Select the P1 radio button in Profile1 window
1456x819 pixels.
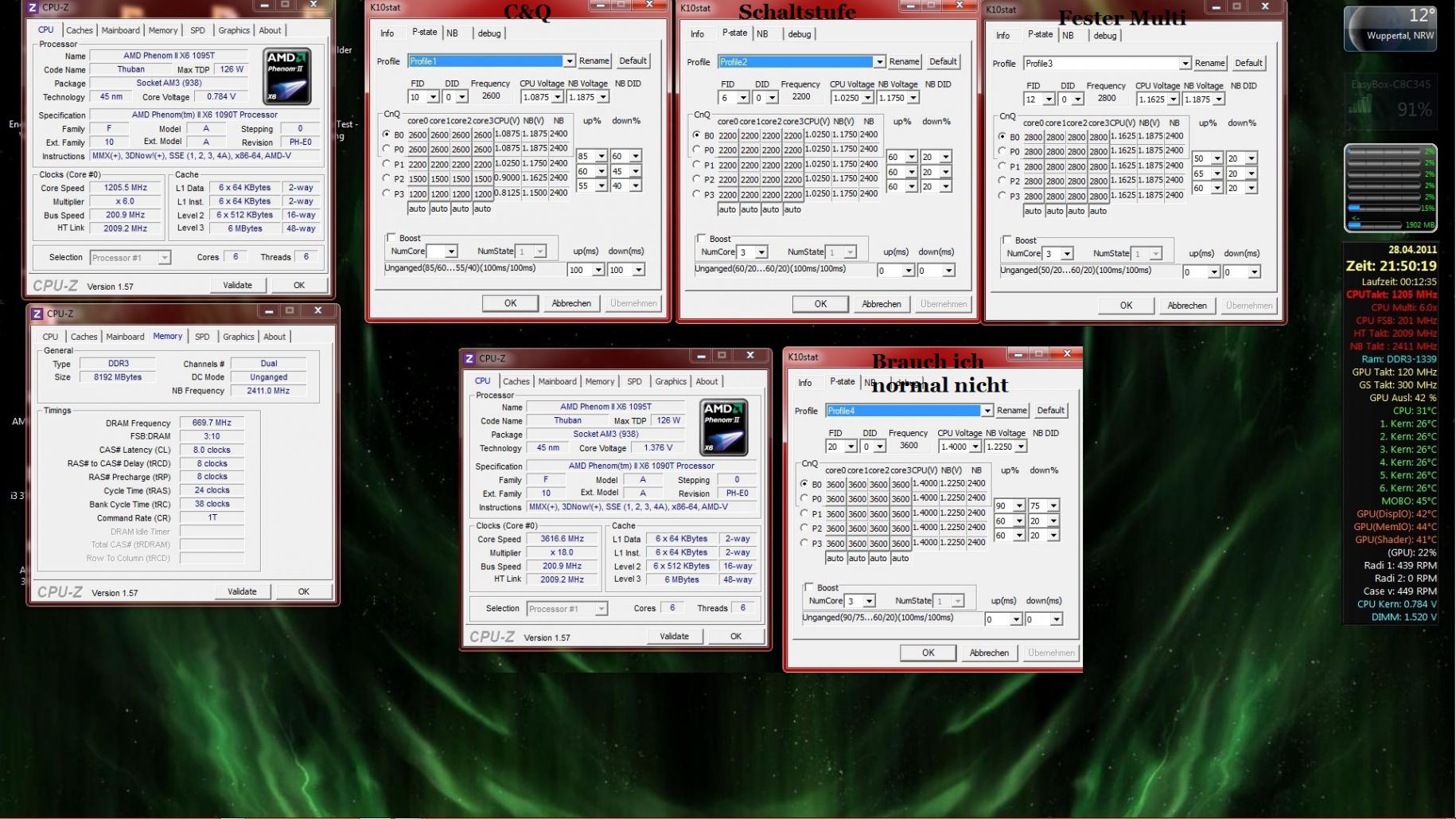click(x=387, y=164)
